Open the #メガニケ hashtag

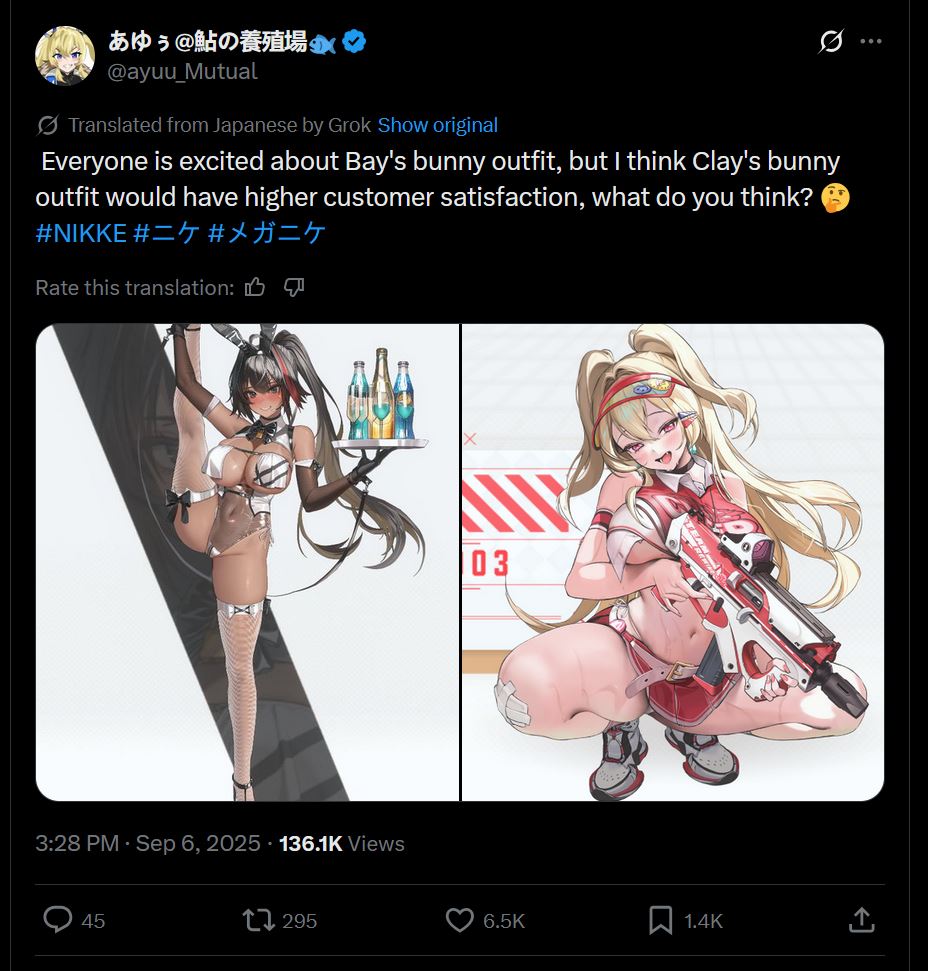(267, 233)
